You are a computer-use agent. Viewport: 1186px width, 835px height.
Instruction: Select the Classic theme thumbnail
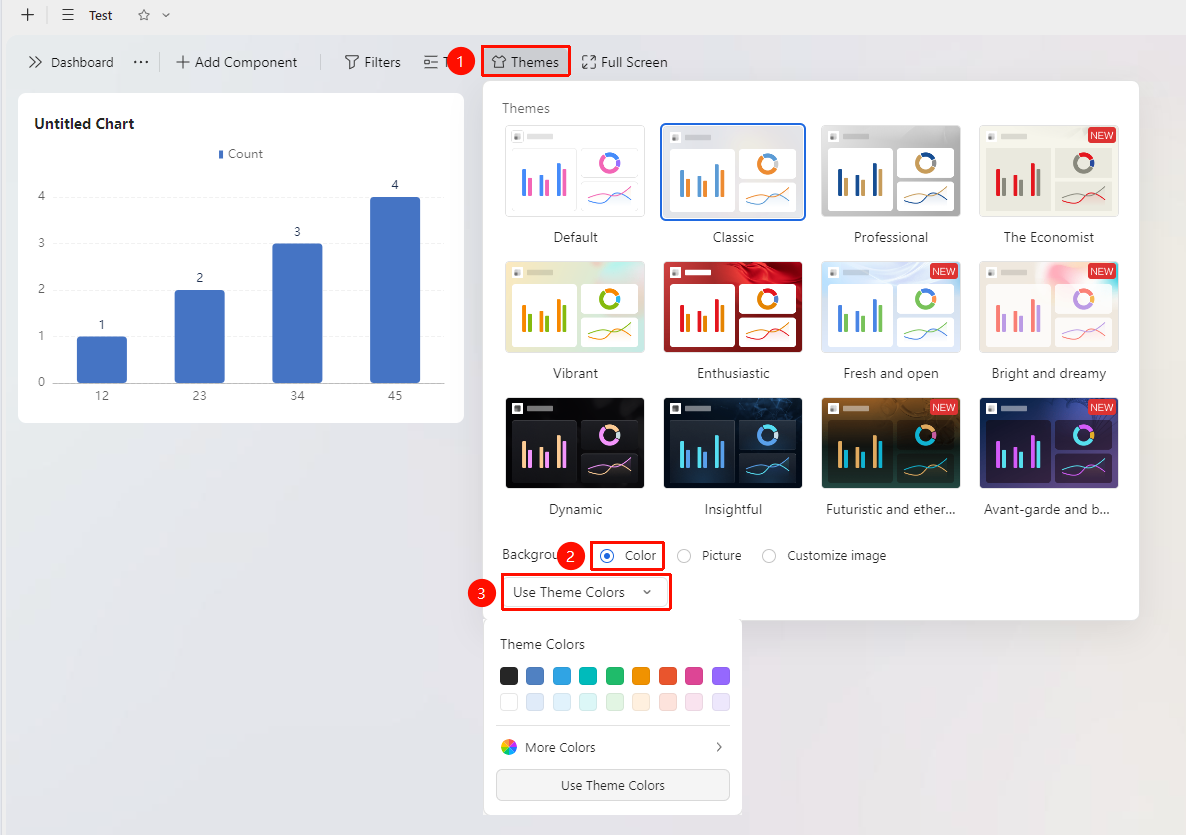pyautogui.click(x=733, y=172)
